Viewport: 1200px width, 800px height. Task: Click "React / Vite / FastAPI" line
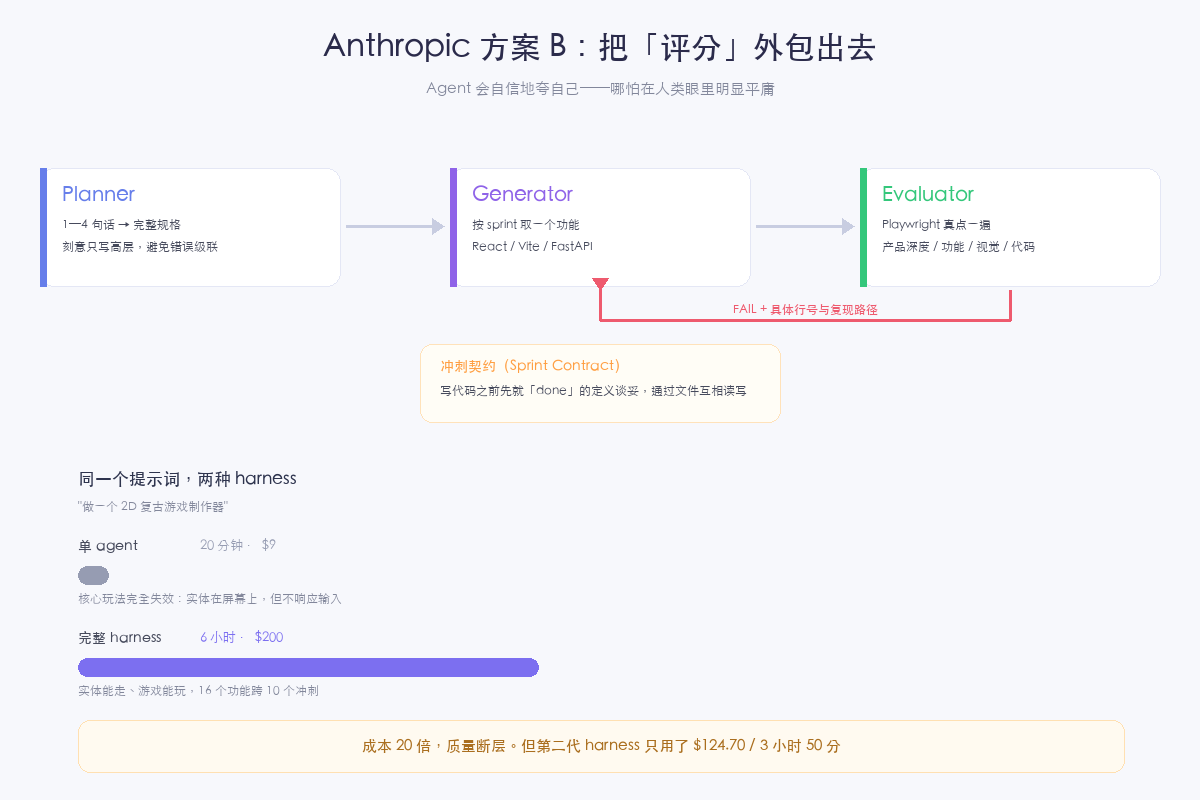point(532,246)
